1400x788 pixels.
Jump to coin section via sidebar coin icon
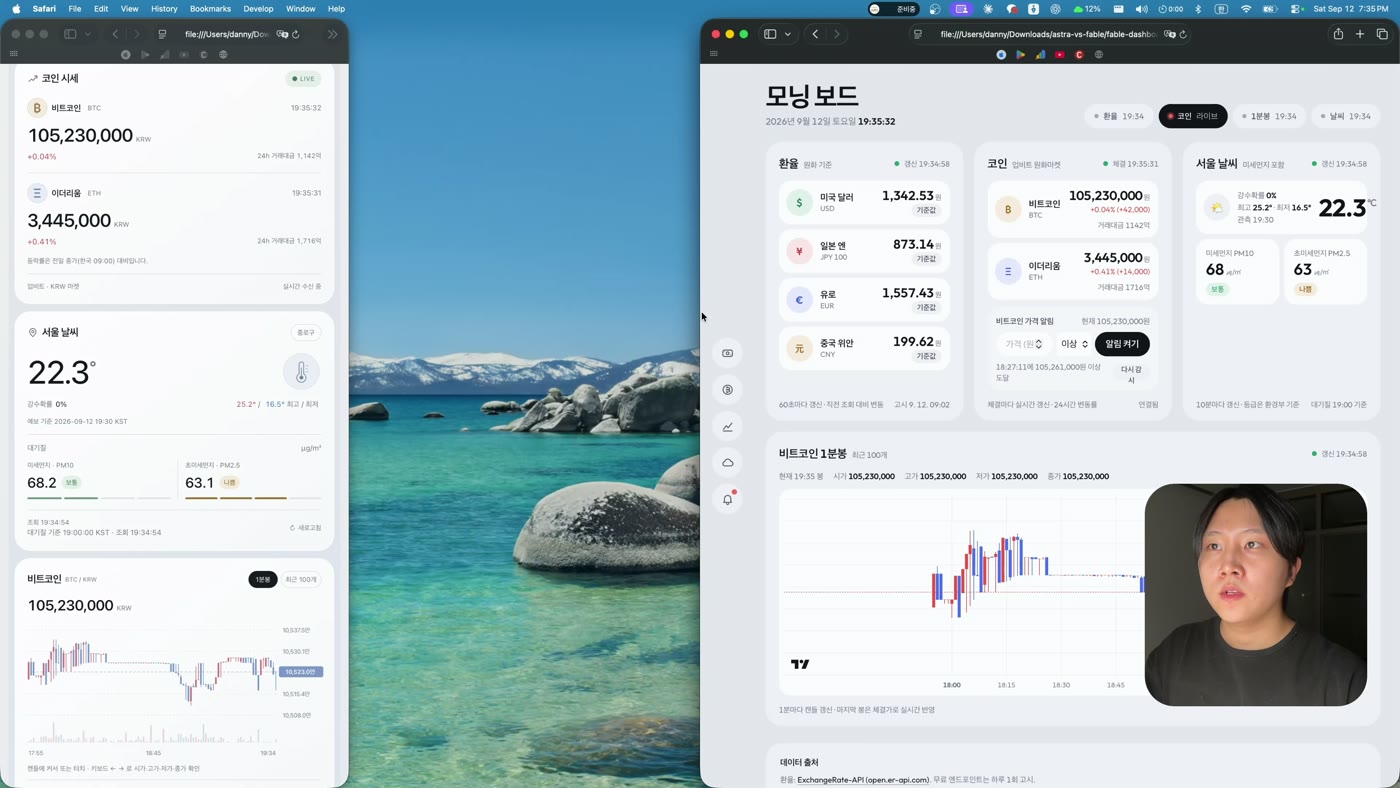728,390
